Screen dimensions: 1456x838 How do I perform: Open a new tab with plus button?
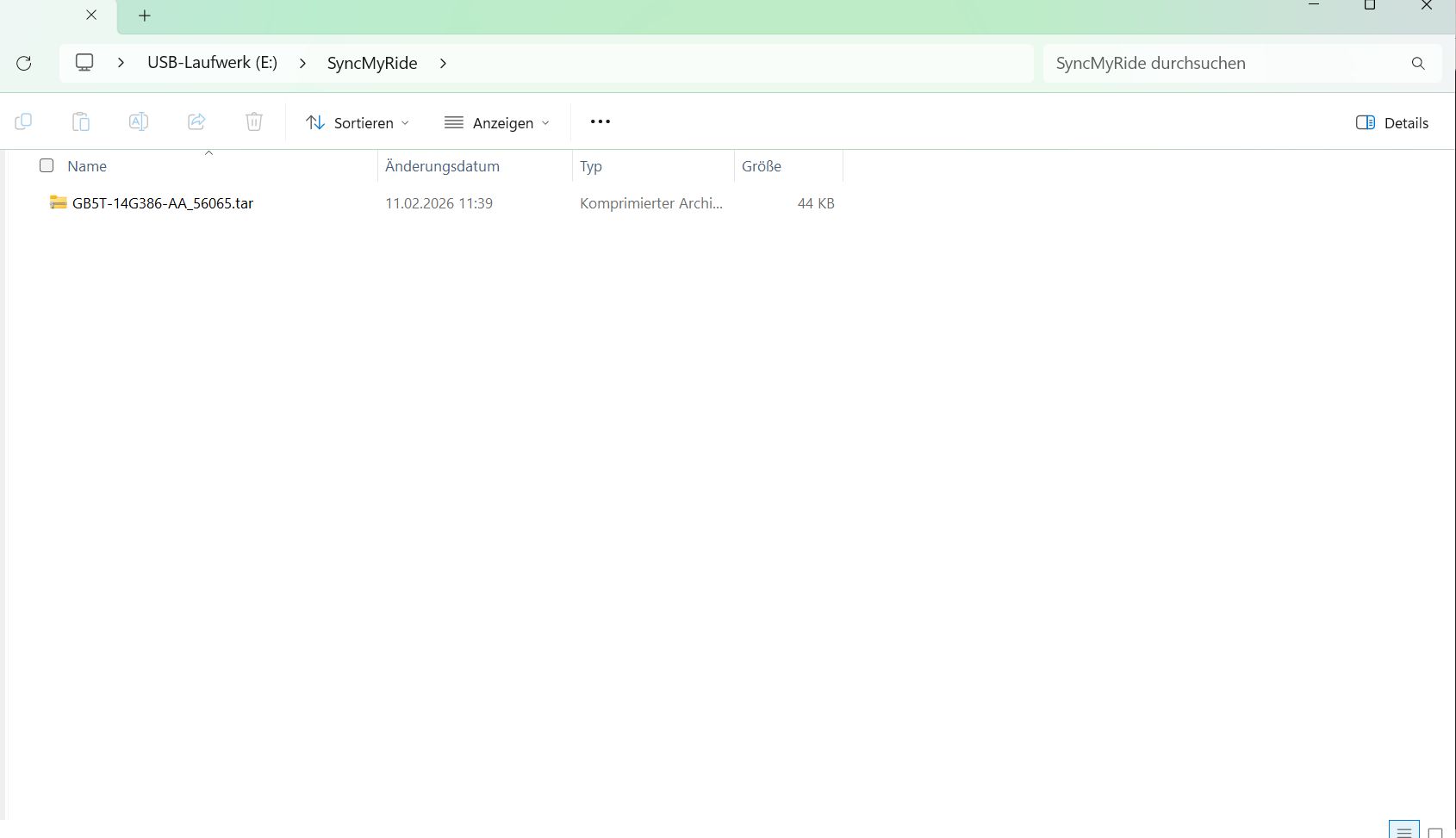pos(145,16)
